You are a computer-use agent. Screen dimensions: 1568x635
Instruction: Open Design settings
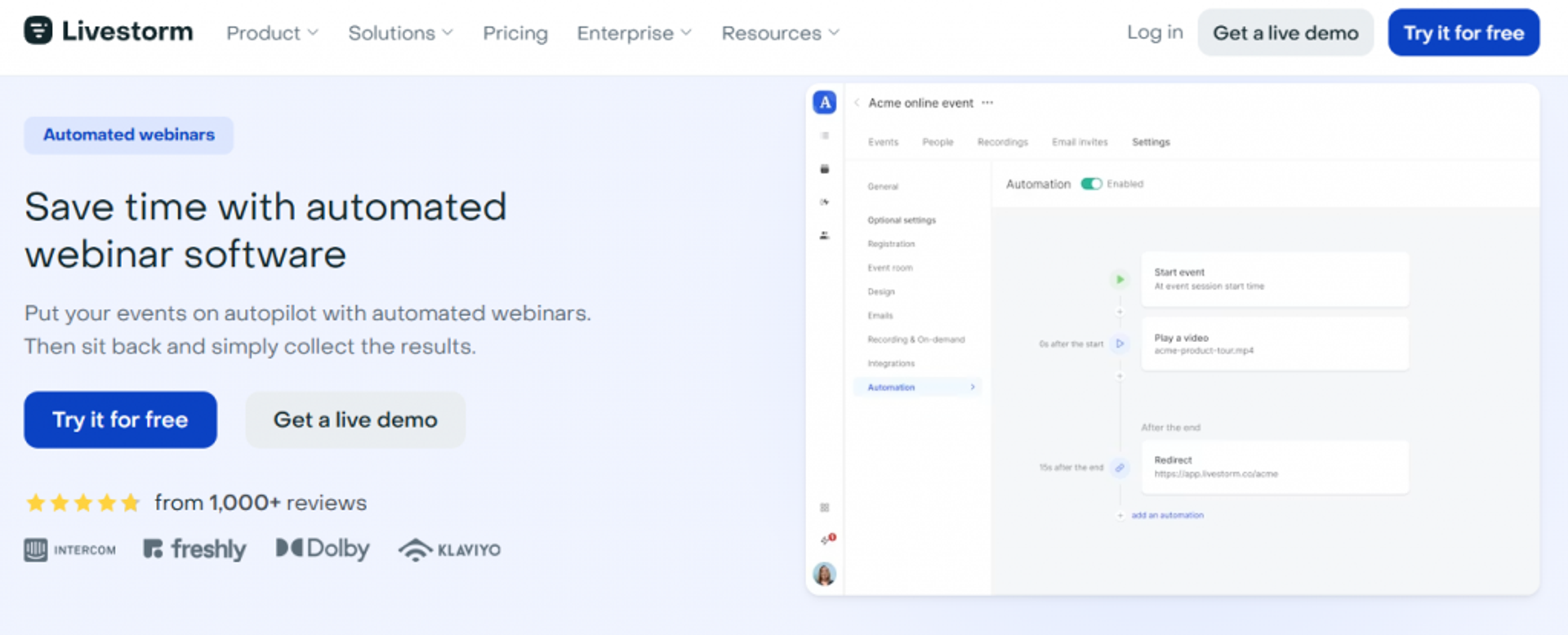(881, 291)
